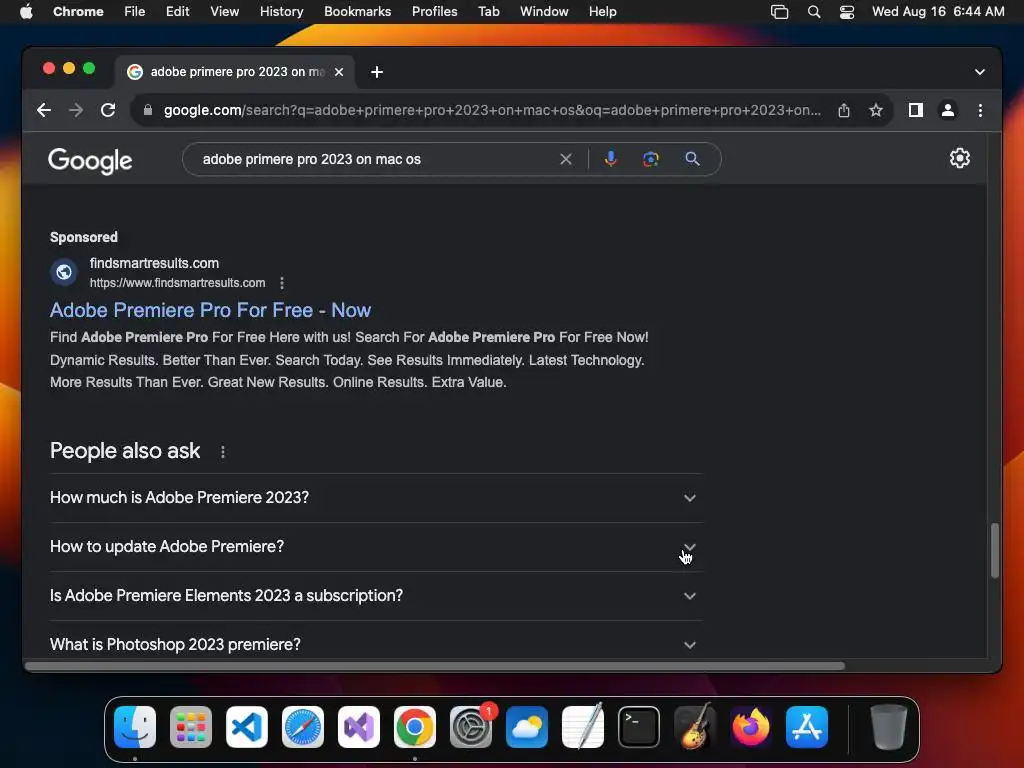This screenshot has height=768, width=1024.
Task: Open the Chrome profile avatar menu
Action: tap(948, 110)
